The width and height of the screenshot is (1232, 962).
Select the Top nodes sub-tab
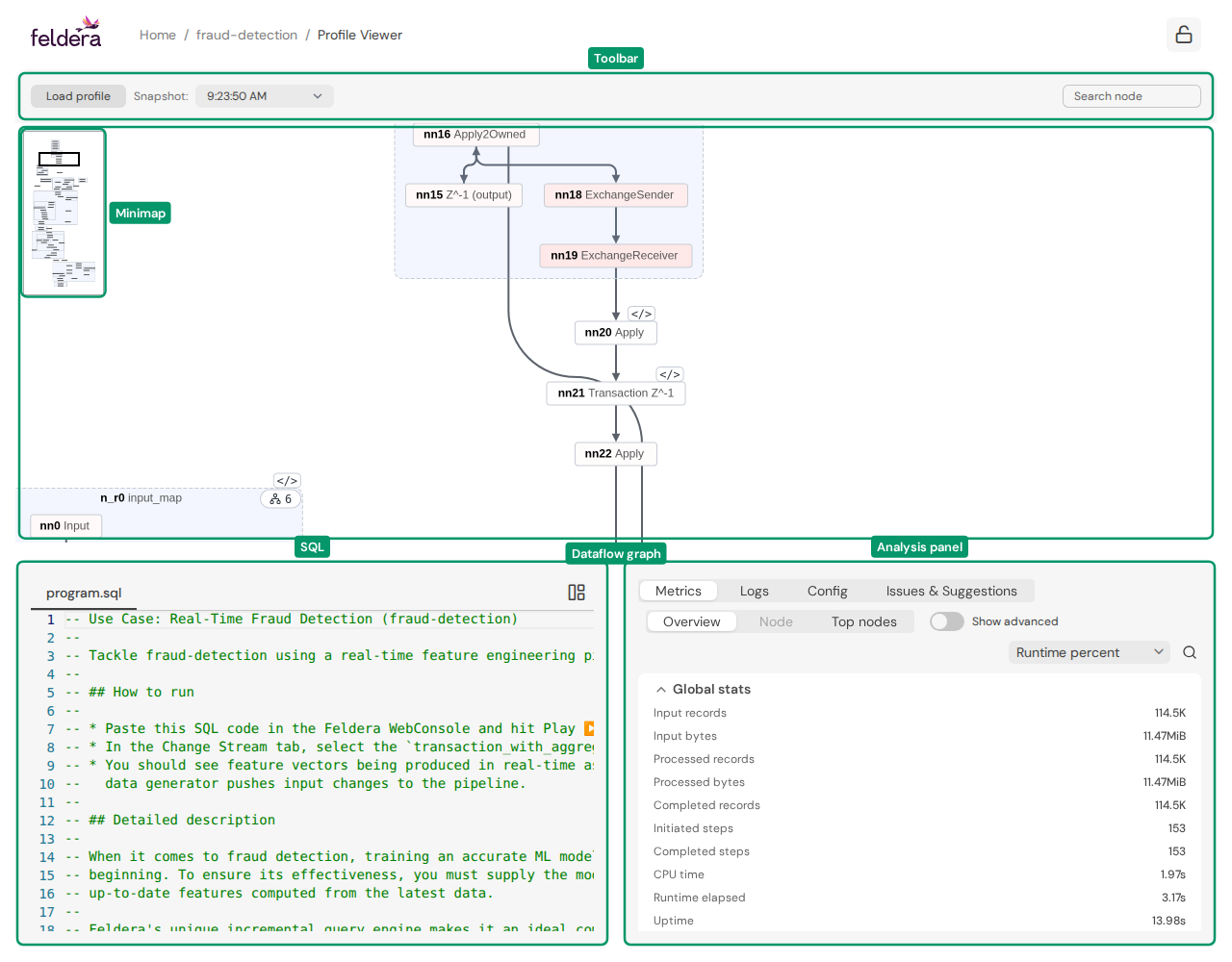point(864,621)
